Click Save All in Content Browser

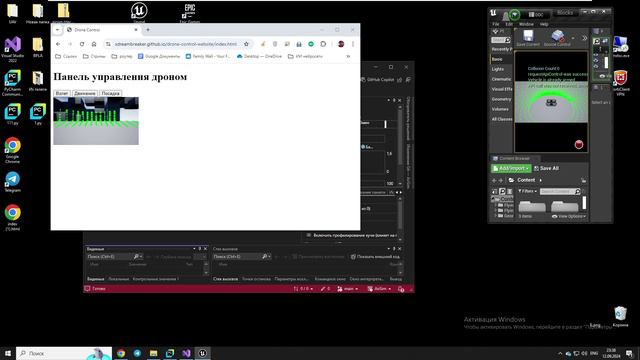[x=546, y=168]
